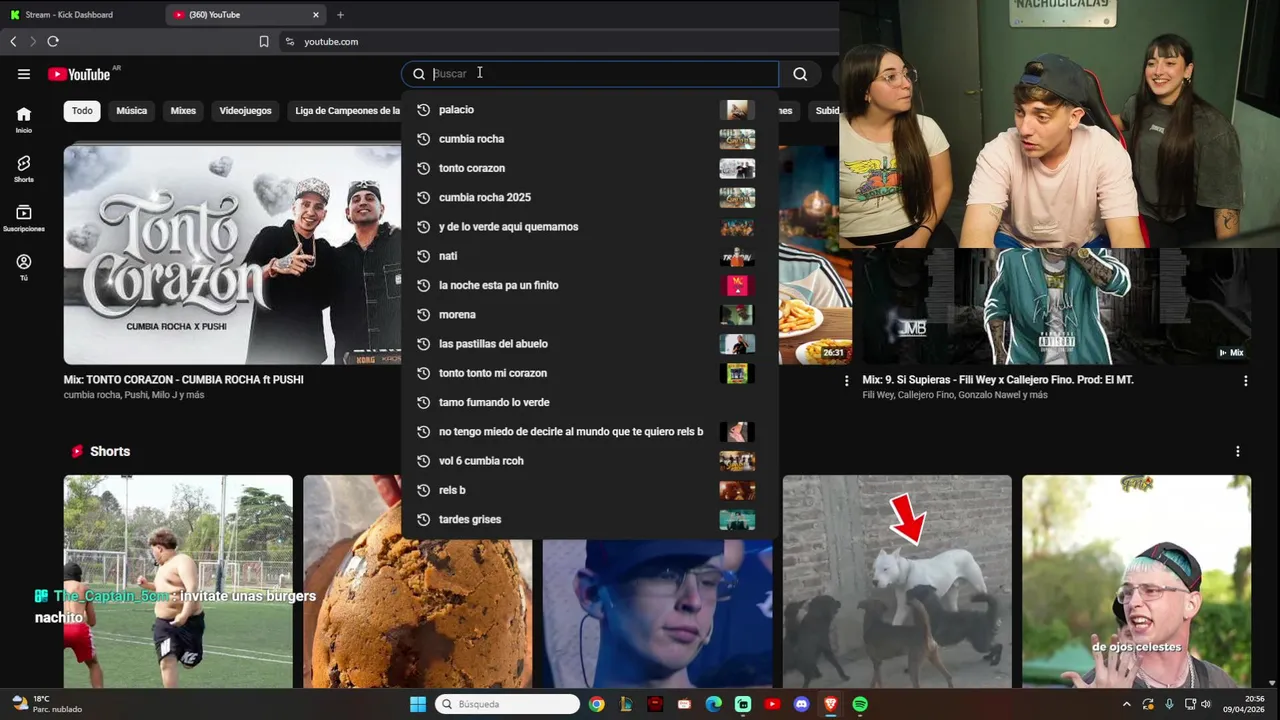Choose 'tamo fumando lo verde' suggestion
The height and width of the screenshot is (720, 1280).
click(590, 402)
